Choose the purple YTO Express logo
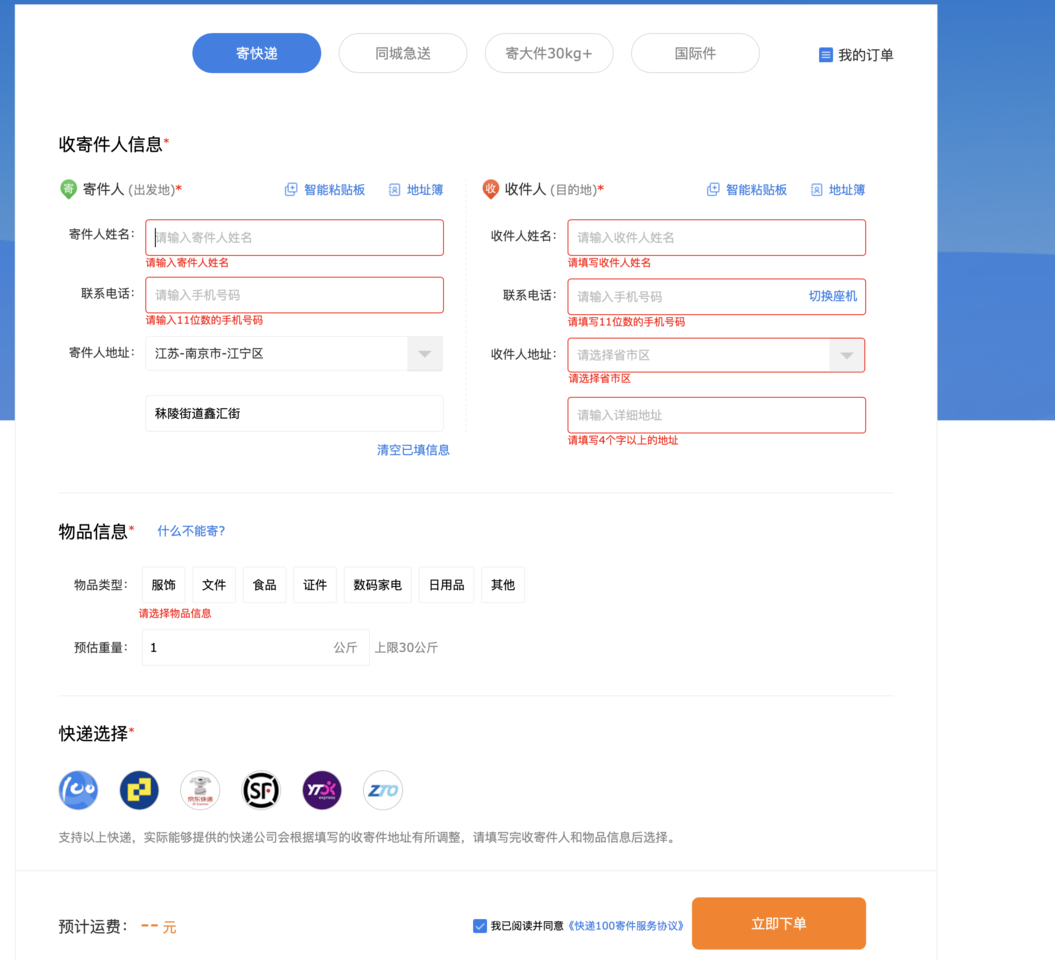The image size is (1055, 960). (x=322, y=790)
